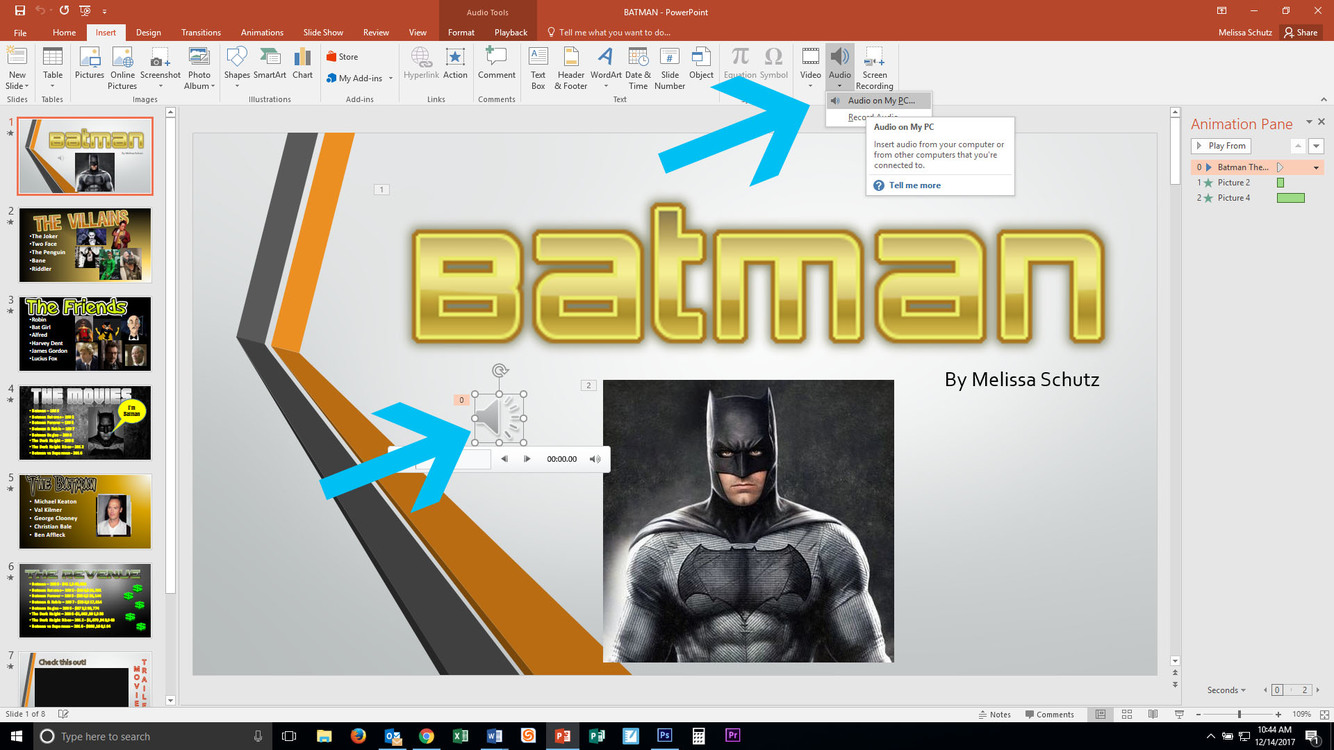Switch to the Home tab
Image resolution: width=1334 pixels, height=750 pixels.
[x=64, y=32]
